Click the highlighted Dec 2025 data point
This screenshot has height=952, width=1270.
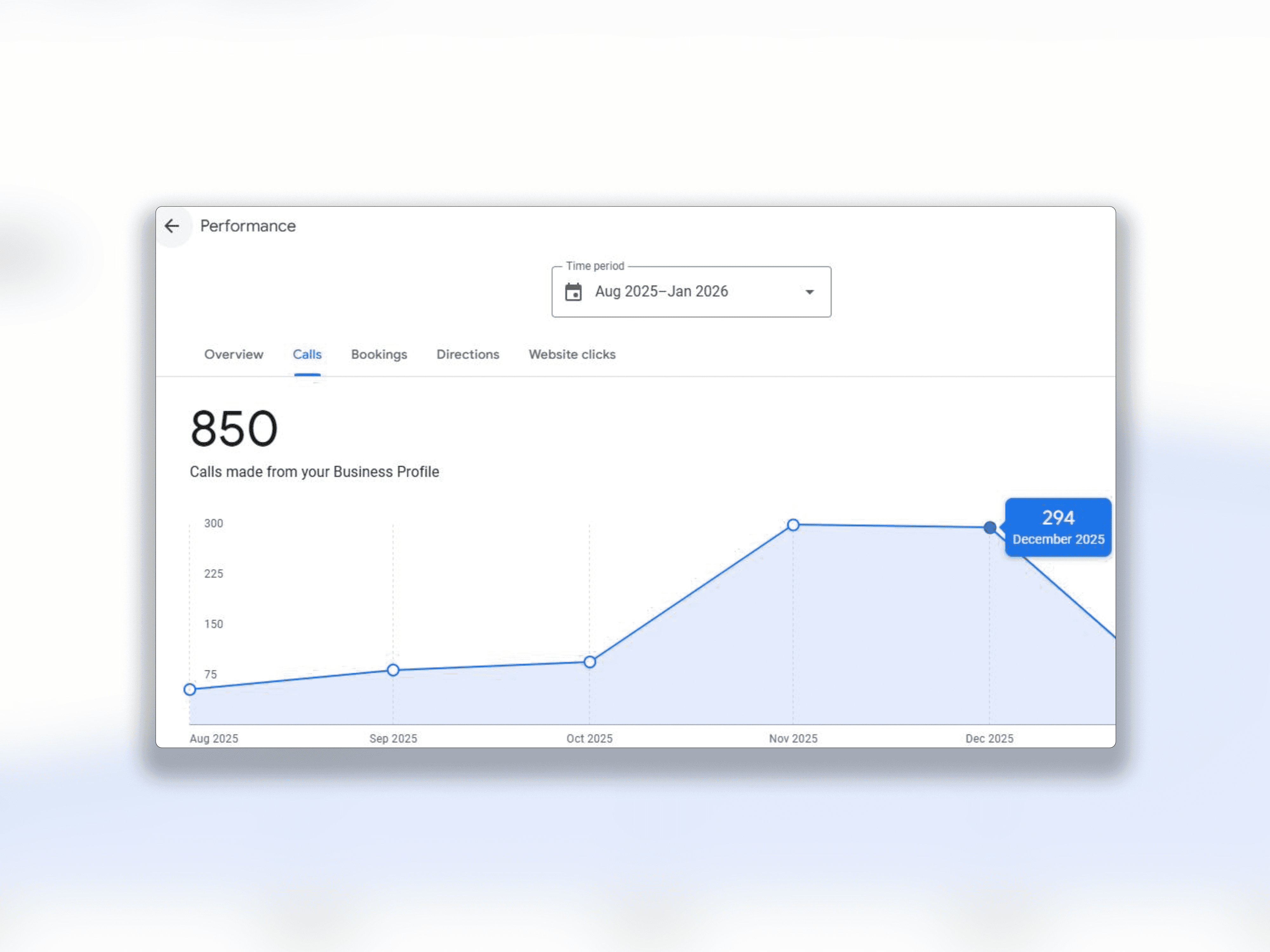[x=990, y=527]
